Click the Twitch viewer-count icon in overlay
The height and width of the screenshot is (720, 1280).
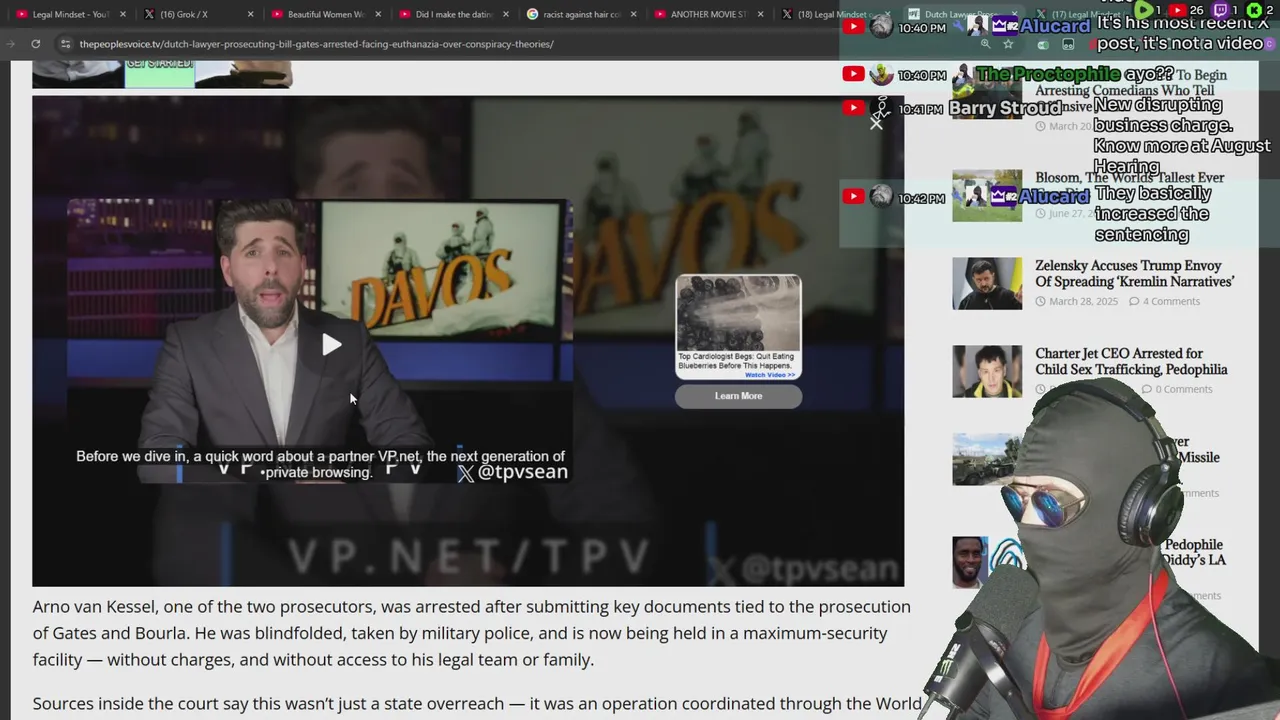point(1220,10)
